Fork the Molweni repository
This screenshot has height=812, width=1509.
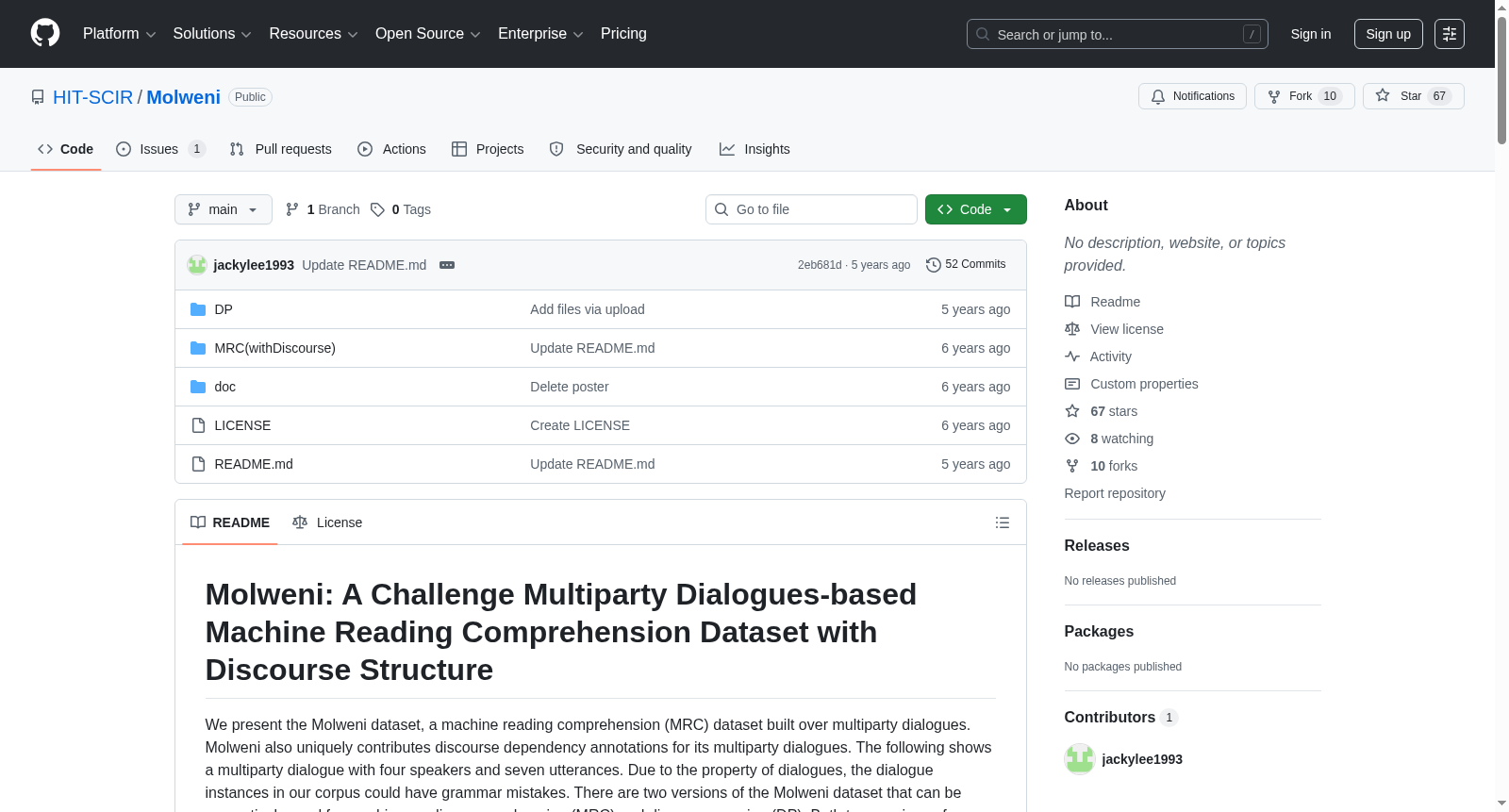[x=1304, y=96]
